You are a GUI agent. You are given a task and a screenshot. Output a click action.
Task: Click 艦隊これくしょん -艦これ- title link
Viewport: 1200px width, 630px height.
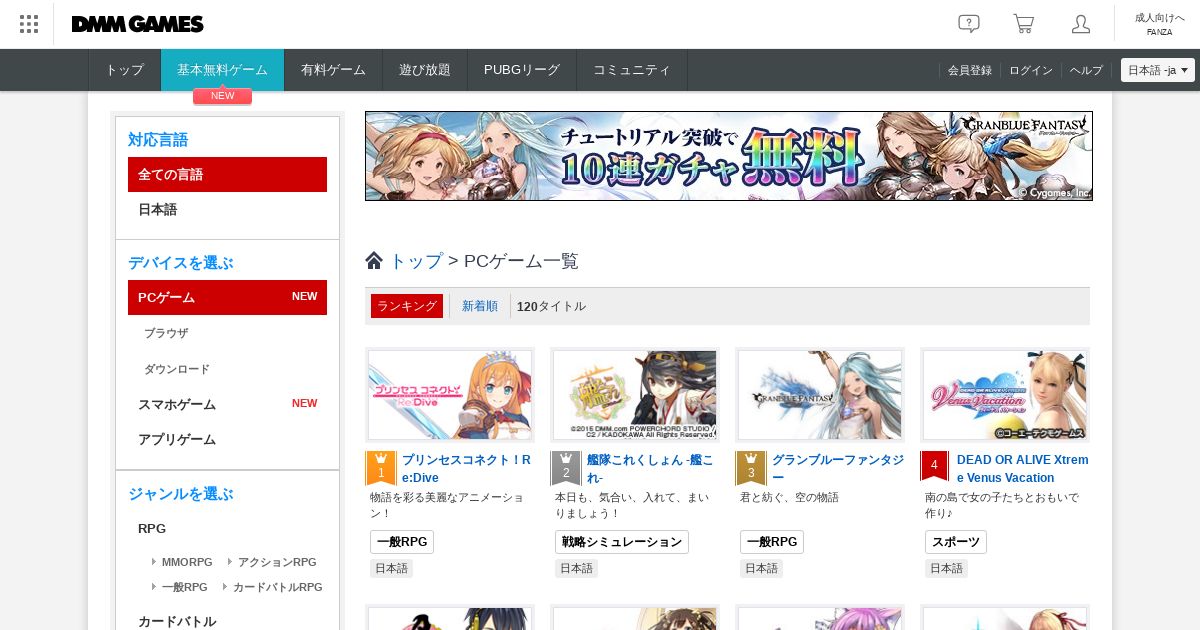tap(650, 468)
